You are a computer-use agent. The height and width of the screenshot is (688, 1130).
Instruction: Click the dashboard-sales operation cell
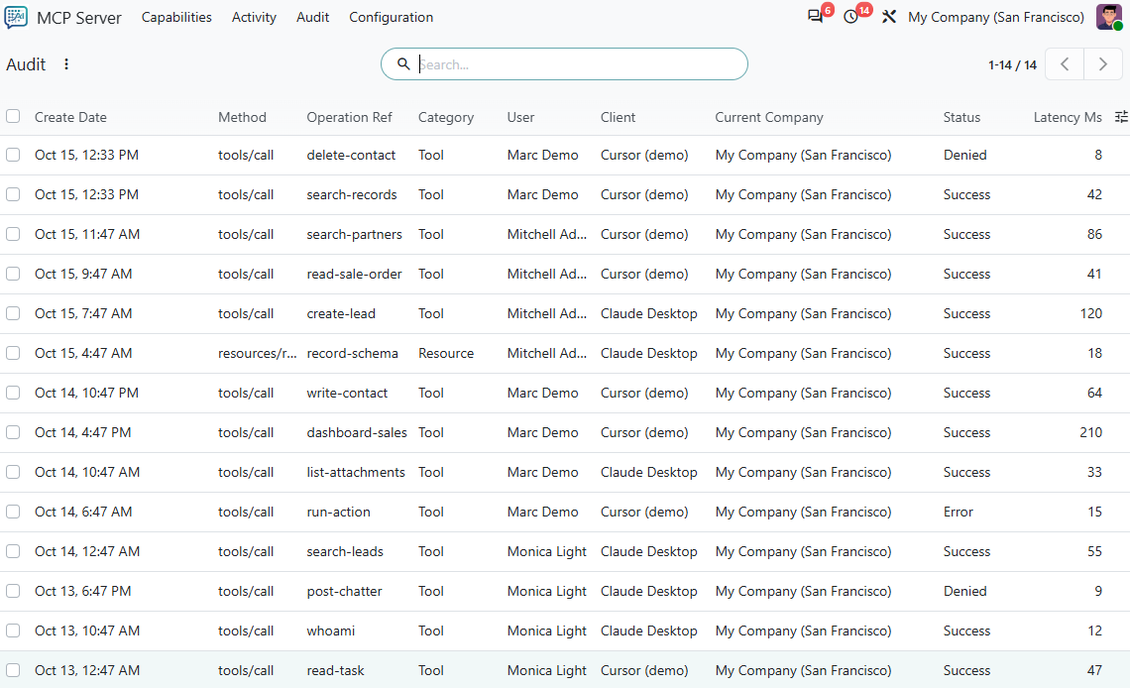tap(357, 432)
